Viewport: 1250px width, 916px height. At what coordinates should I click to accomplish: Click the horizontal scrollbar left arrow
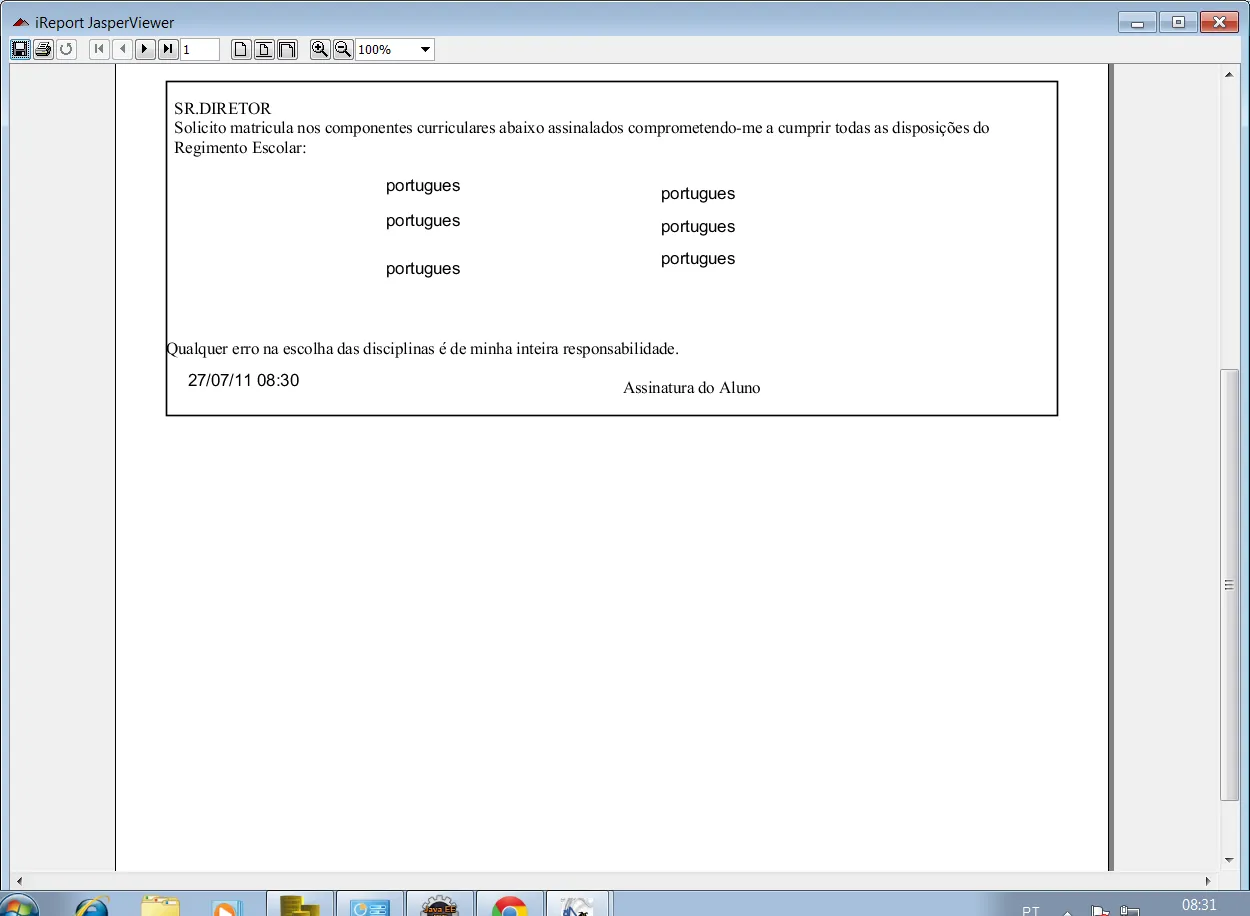pos(20,881)
